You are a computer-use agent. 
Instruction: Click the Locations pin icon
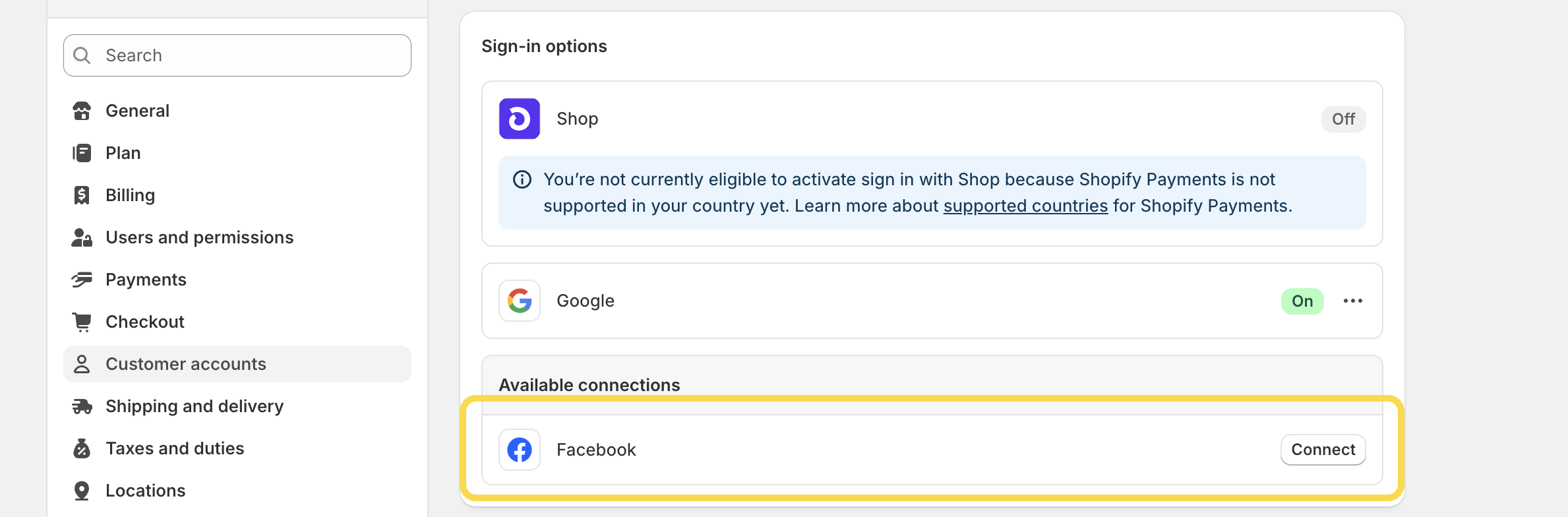point(82,490)
